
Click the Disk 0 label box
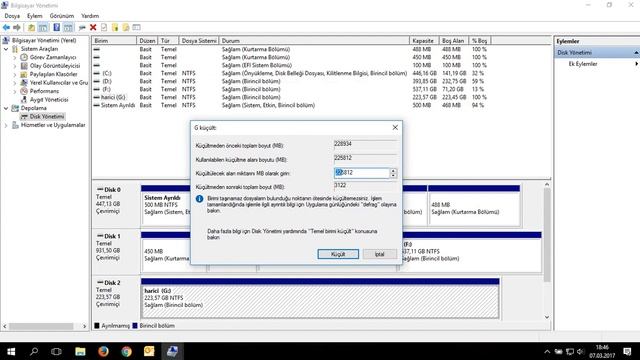[x=116, y=205]
